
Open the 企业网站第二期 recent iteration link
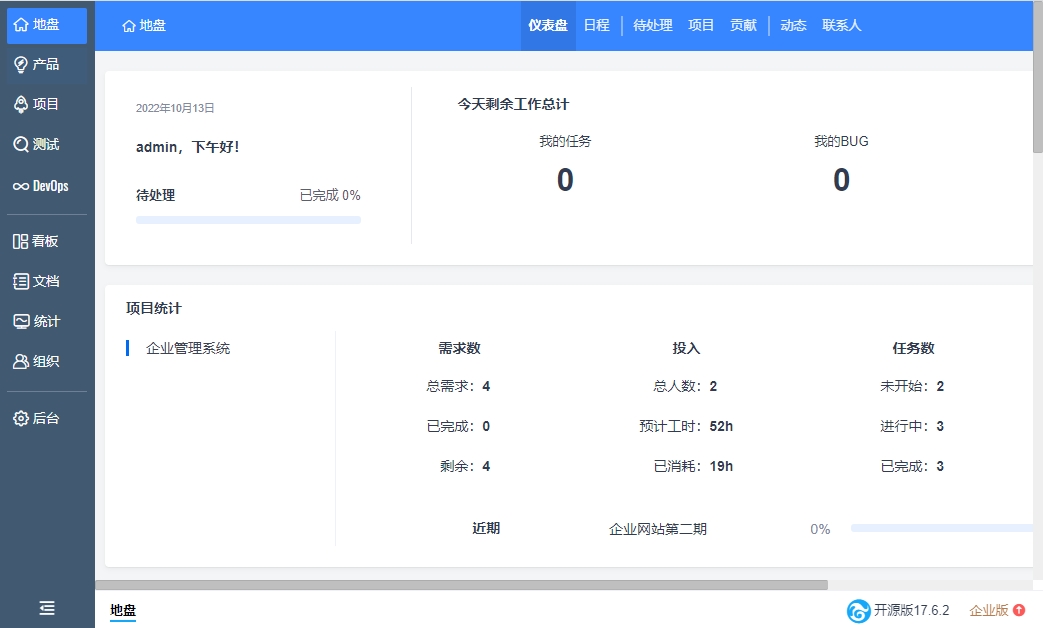pos(657,529)
